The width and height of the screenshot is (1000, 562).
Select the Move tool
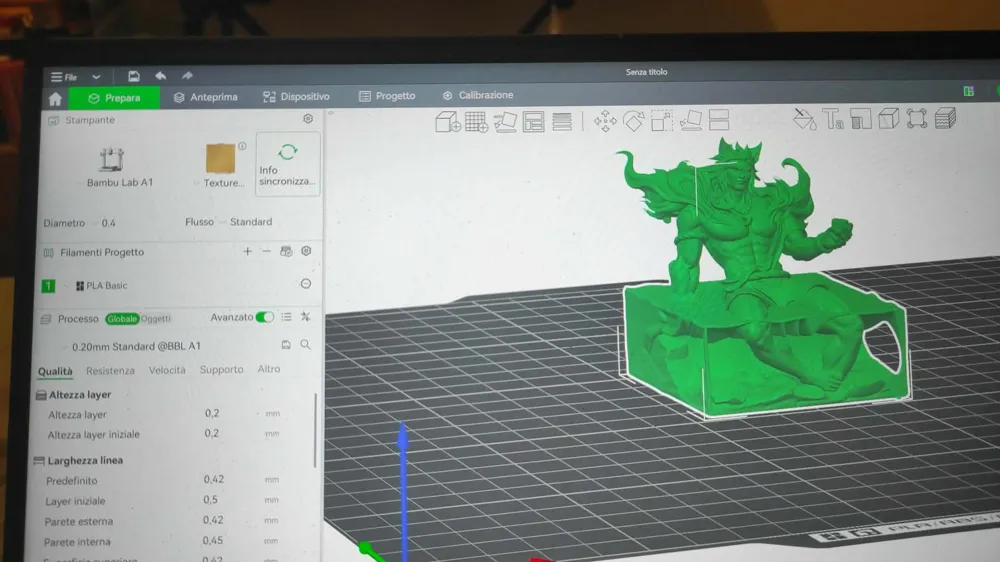pyautogui.click(x=605, y=121)
